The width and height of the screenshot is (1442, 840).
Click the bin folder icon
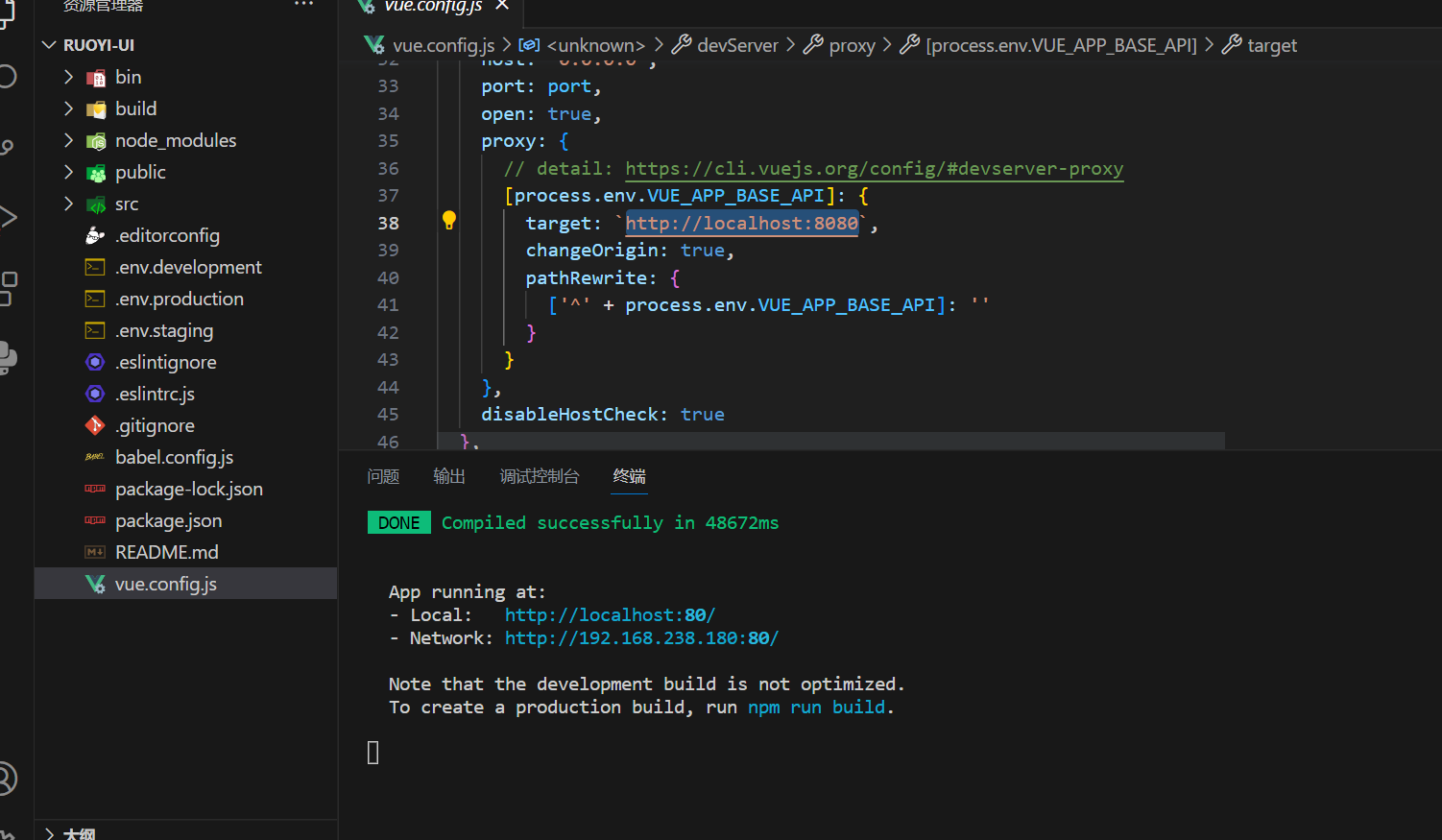[x=95, y=78]
